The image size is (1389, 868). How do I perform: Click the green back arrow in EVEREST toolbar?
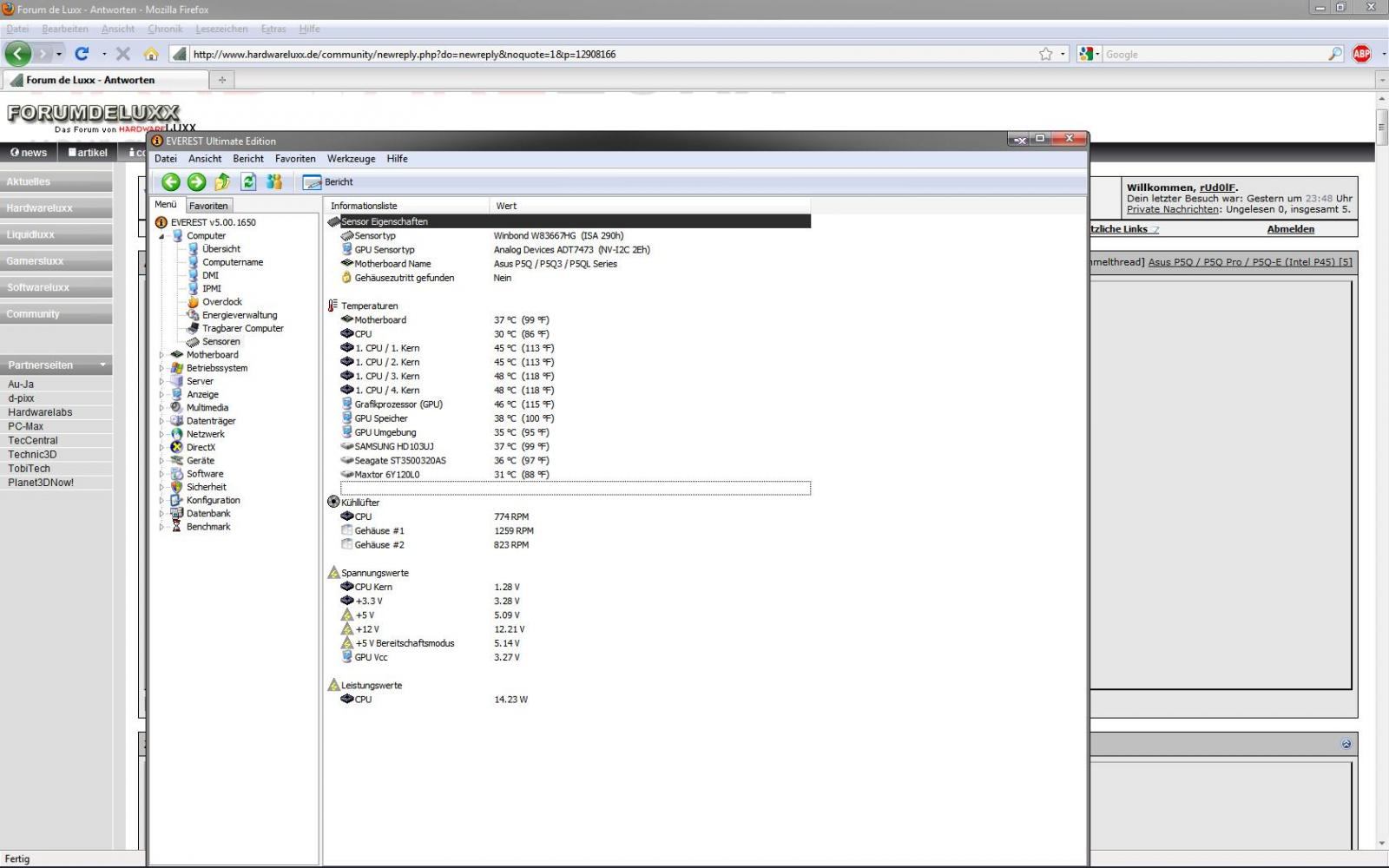(x=171, y=181)
